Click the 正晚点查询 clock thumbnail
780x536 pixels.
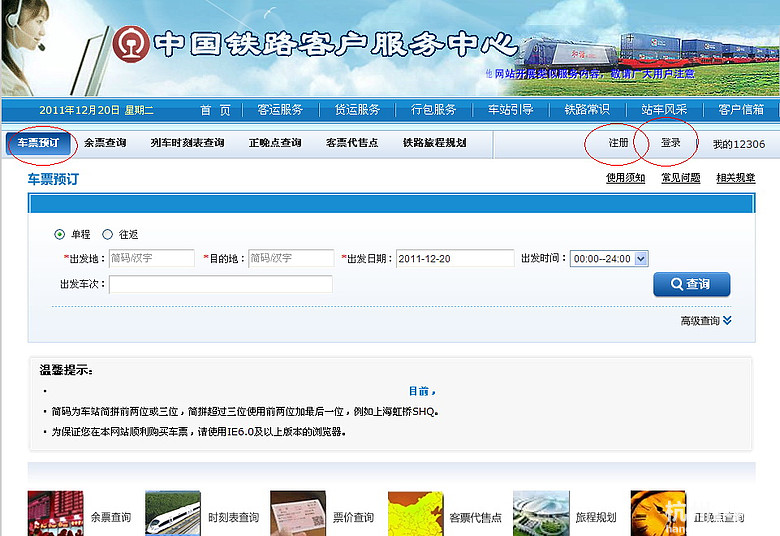658,513
